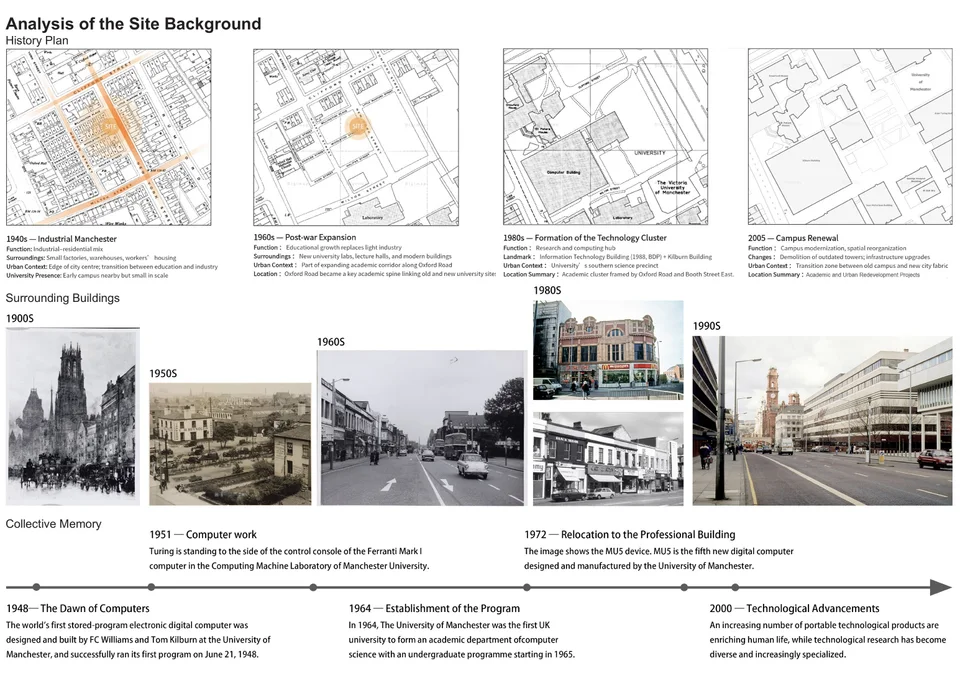
Task: Select the 1980S McDonald's corner building photo
Action: pyautogui.click(x=608, y=350)
